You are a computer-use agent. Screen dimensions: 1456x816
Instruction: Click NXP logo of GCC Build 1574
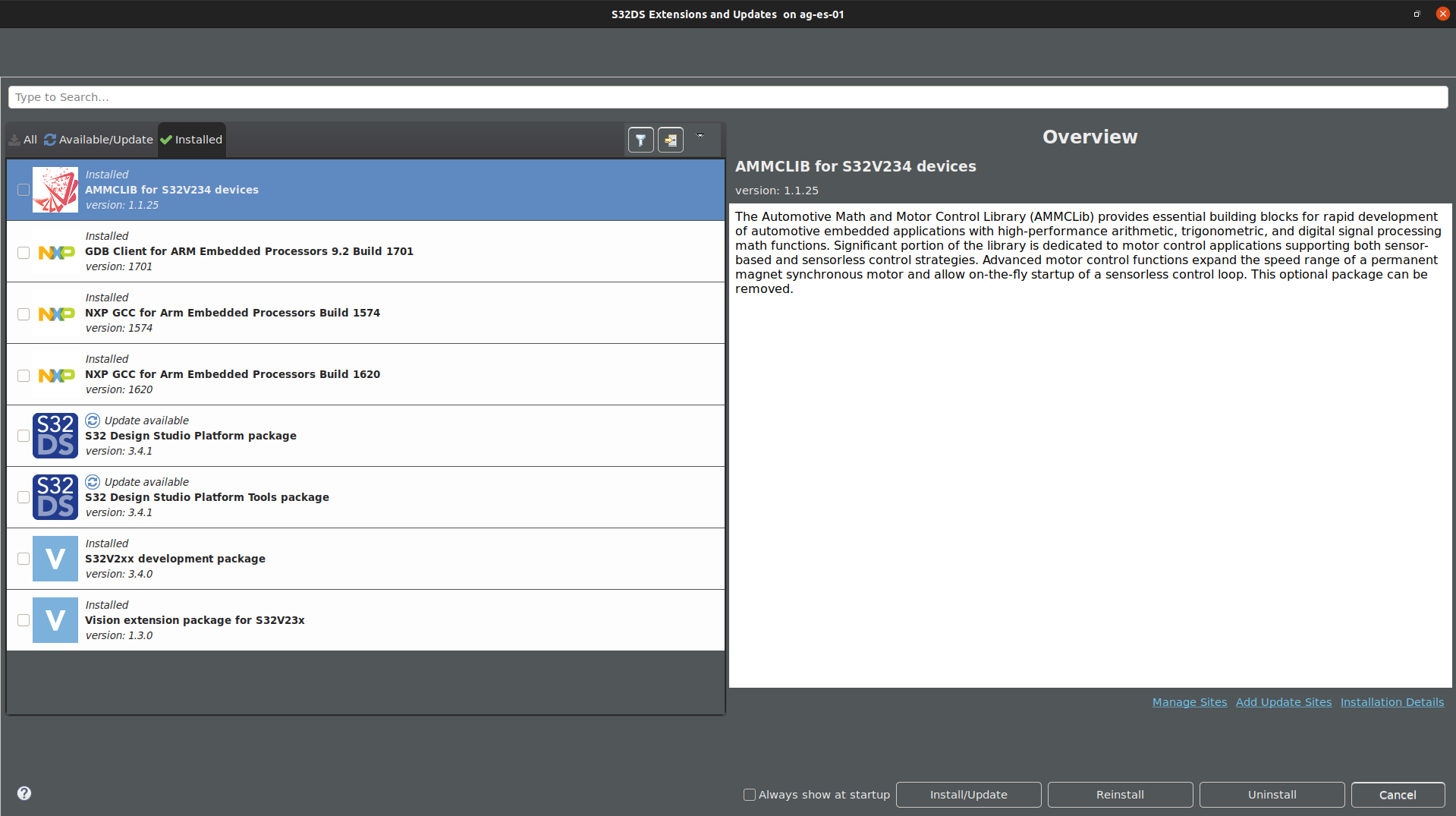click(x=57, y=313)
